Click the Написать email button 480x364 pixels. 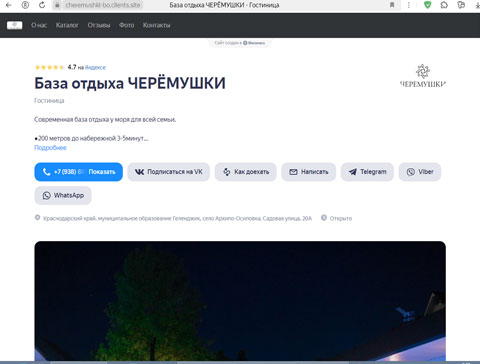pos(309,172)
